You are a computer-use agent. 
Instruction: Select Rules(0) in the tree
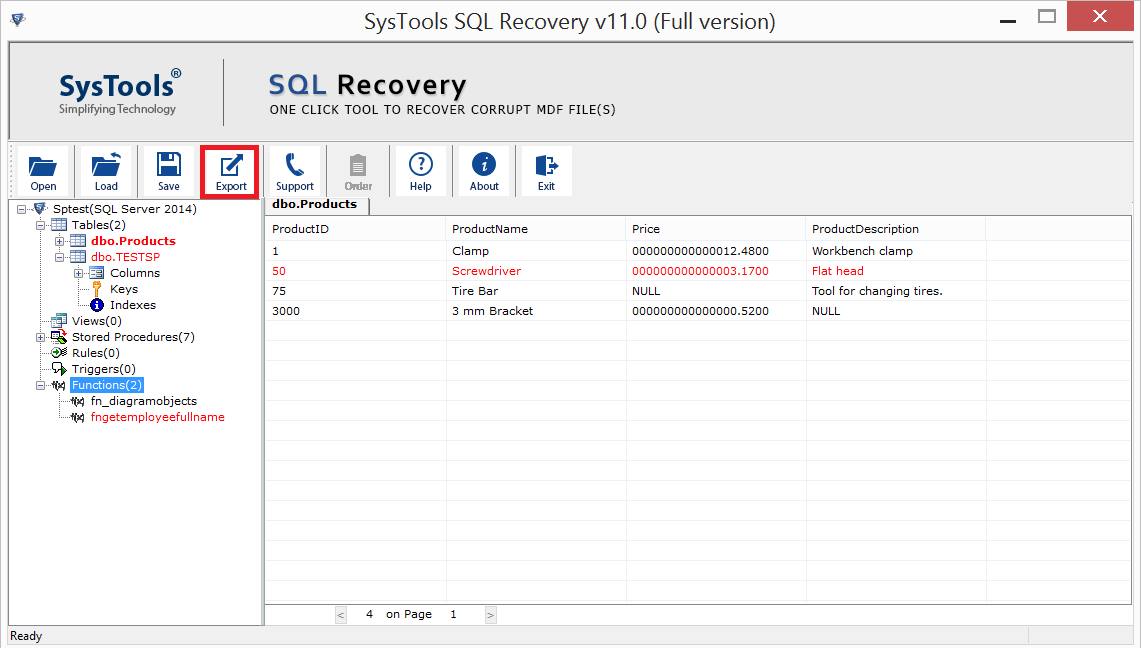pyautogui.click(x=95, y=353)
